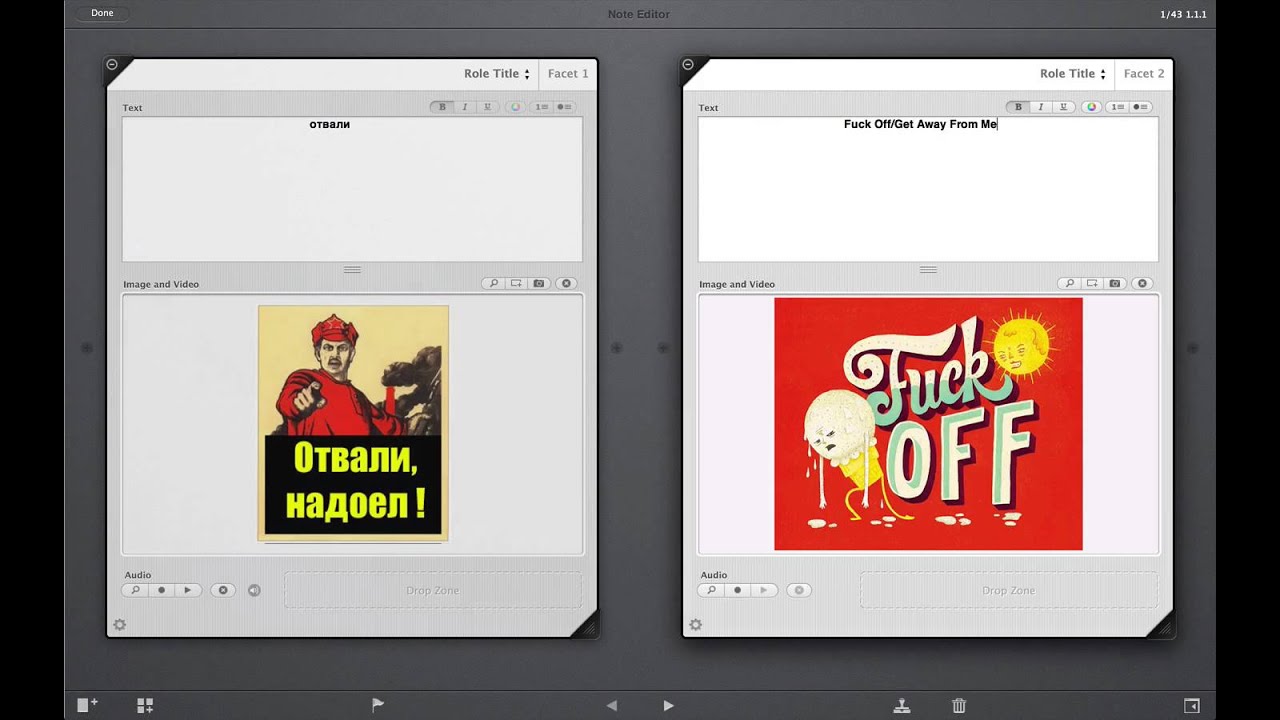This screenshot has width=1280, height=720.
Task: Open the color picker in Facet 2 text toolbar
Action: [x=1092, y=107]
